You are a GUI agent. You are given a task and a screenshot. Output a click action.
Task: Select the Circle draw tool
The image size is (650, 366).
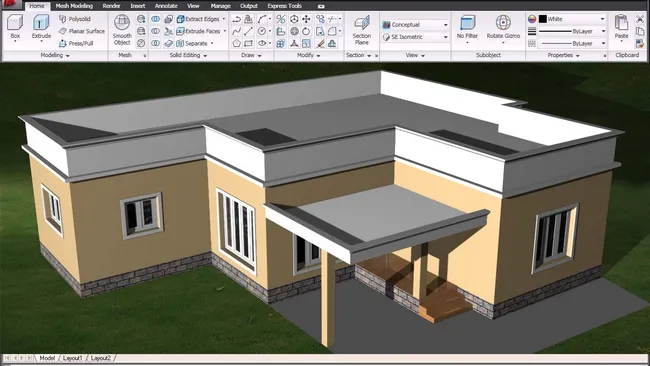pos(262,31)
